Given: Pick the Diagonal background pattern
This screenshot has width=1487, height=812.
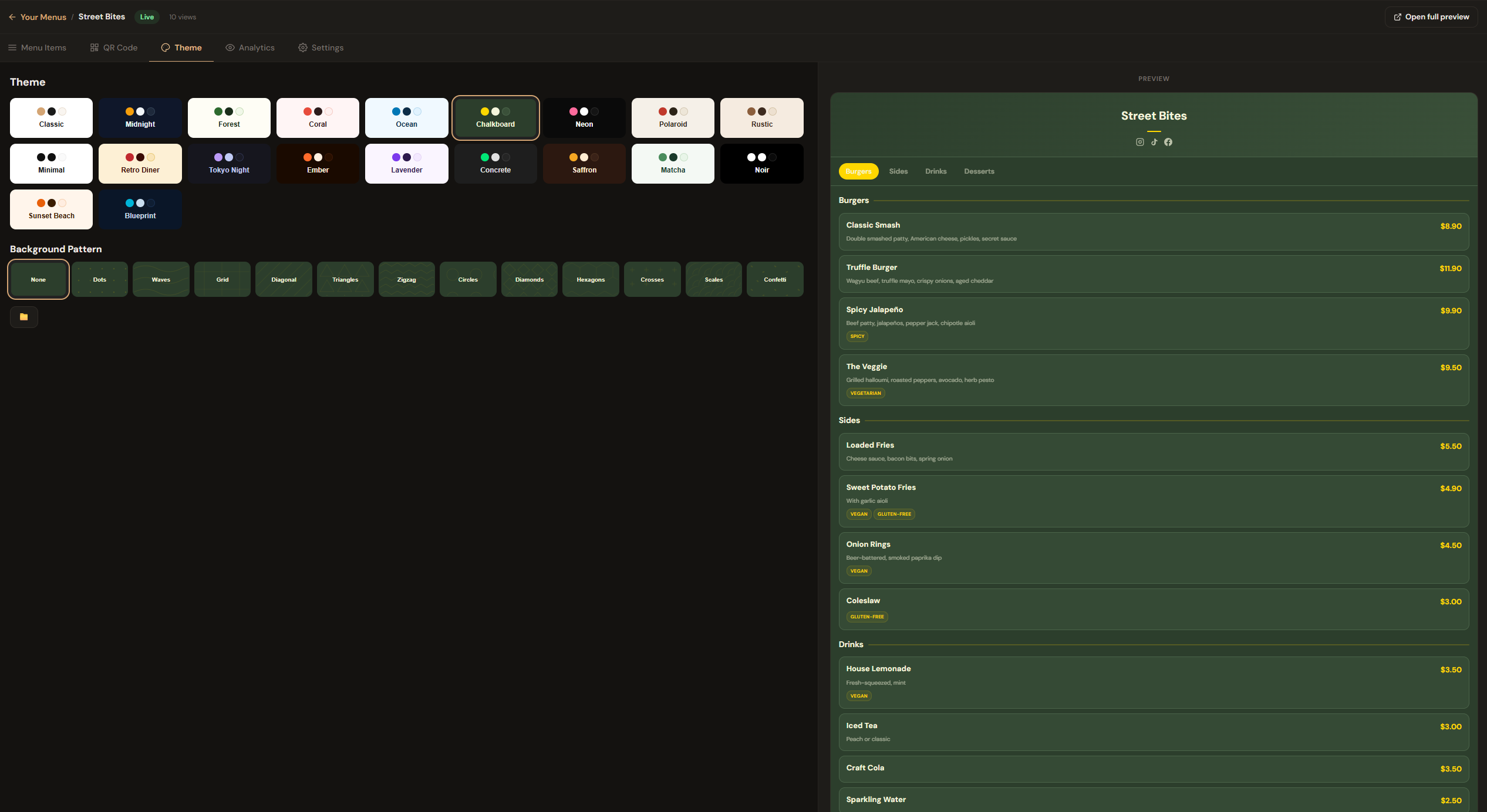Looking at the screenshot, I should coord(284,279).
